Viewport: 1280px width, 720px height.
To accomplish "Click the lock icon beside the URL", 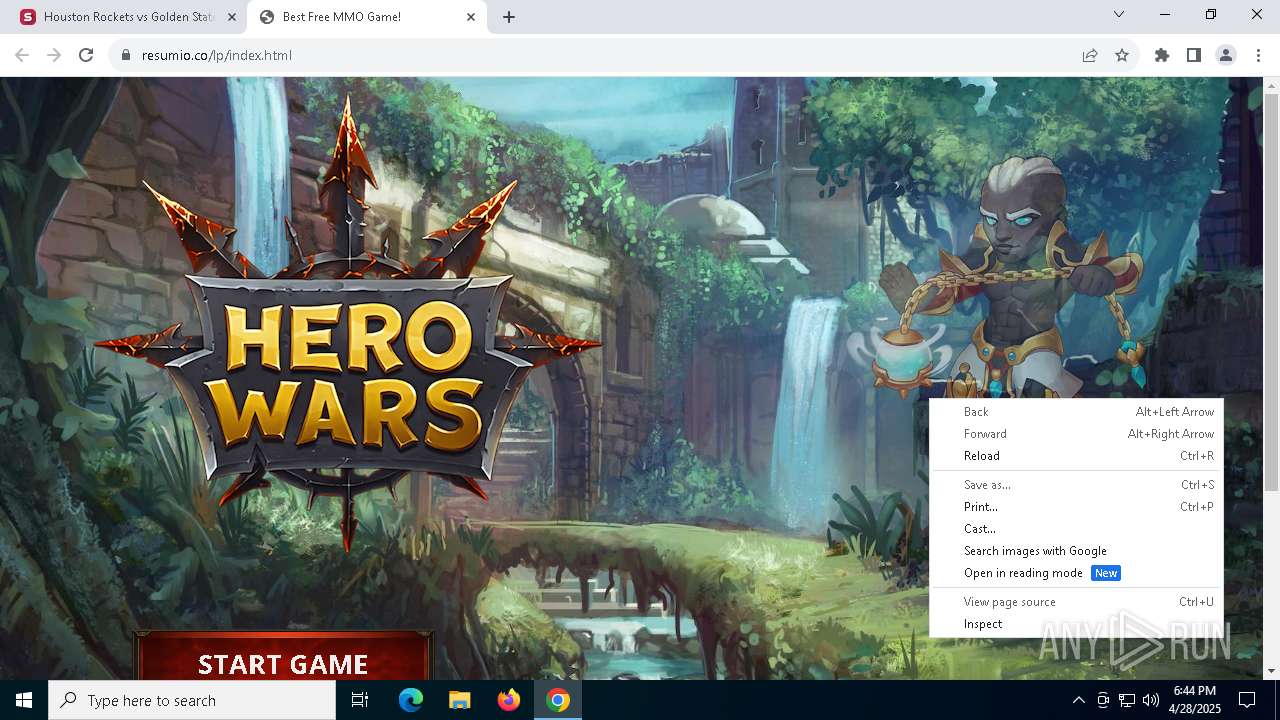I will coord(126,55).
